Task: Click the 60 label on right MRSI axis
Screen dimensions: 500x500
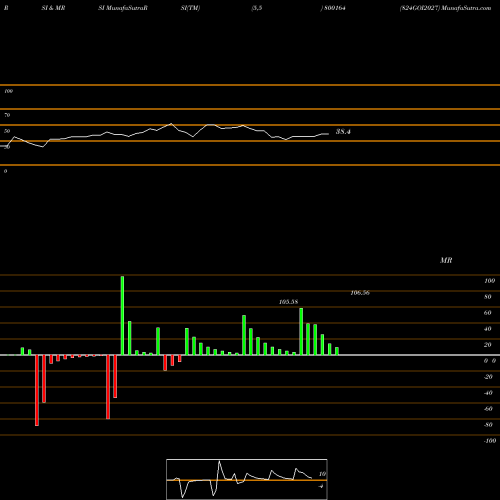Action: coord(488,313)
